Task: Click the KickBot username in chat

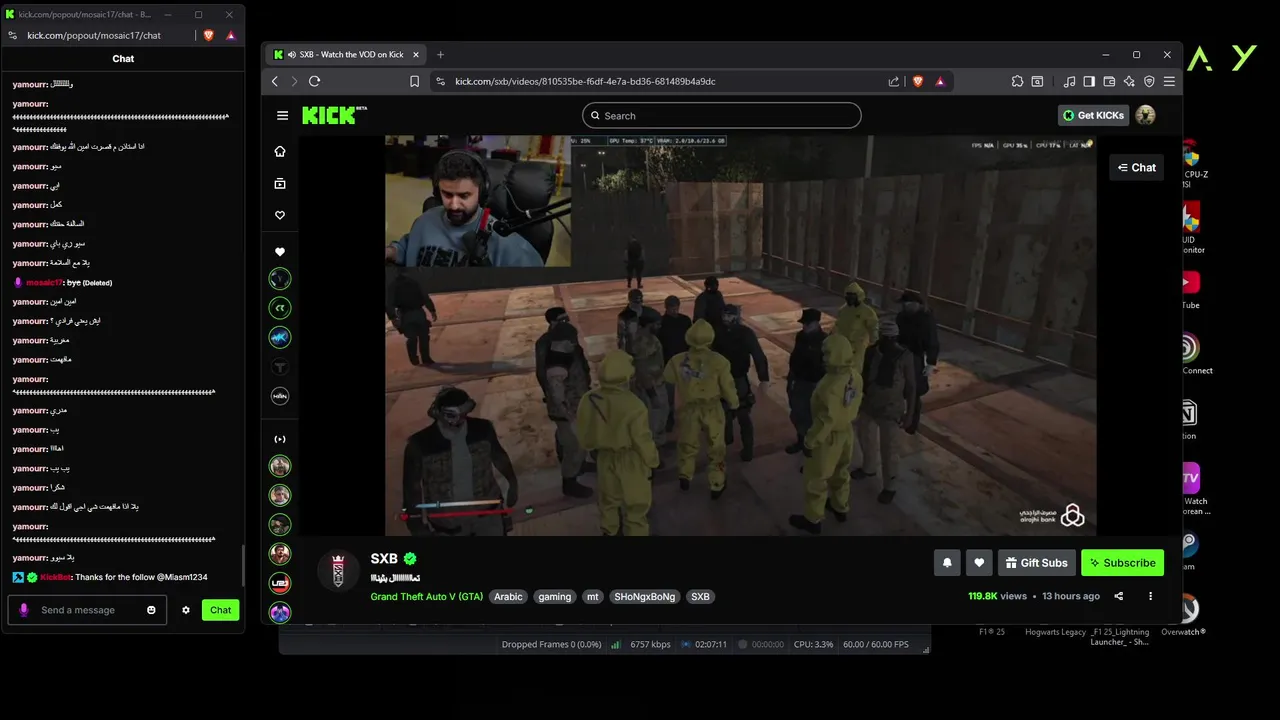Action: pos(56,578)
